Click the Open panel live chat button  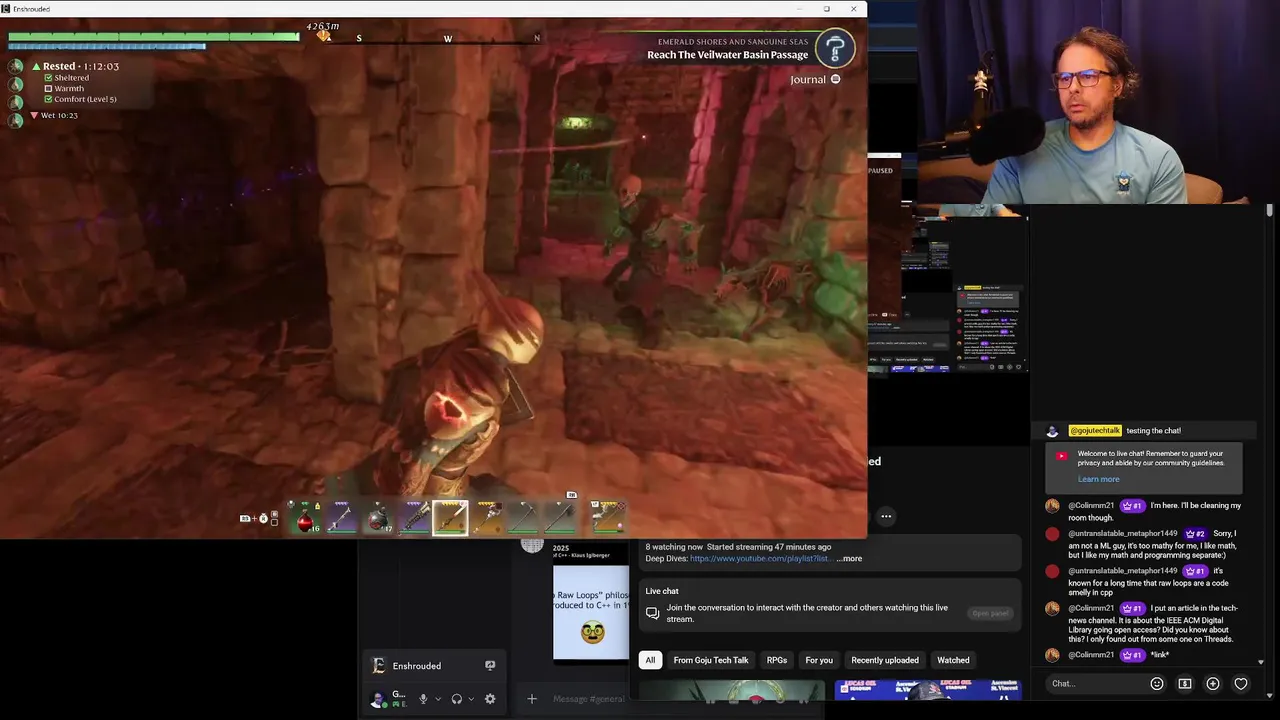tap(990, 613)
